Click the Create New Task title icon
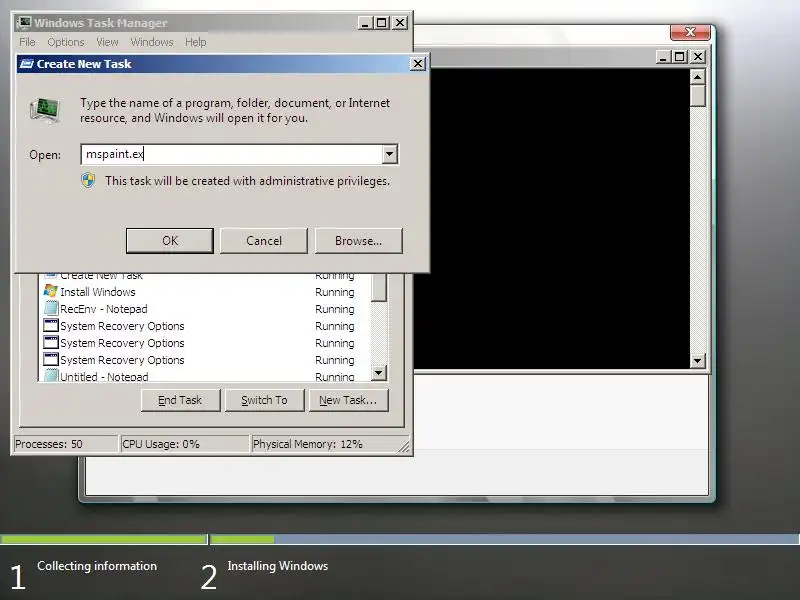The image size is (800, 600). pos(27,64)
